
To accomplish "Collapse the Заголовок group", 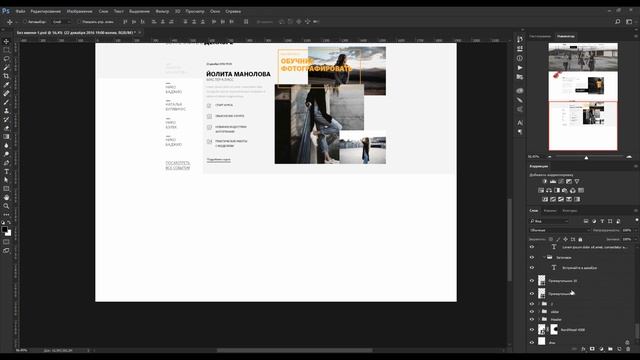I will (544, 258).
